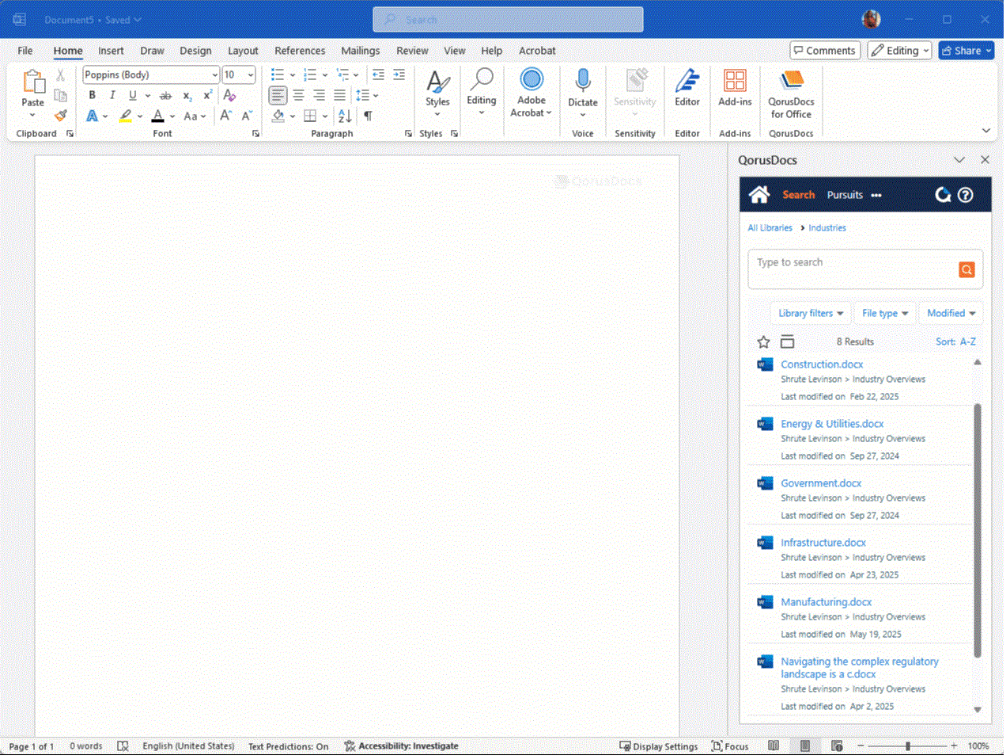The image size is (1005, 756).
Task: Click the orange search magnifier button
Action: click(x=966, y=270)
